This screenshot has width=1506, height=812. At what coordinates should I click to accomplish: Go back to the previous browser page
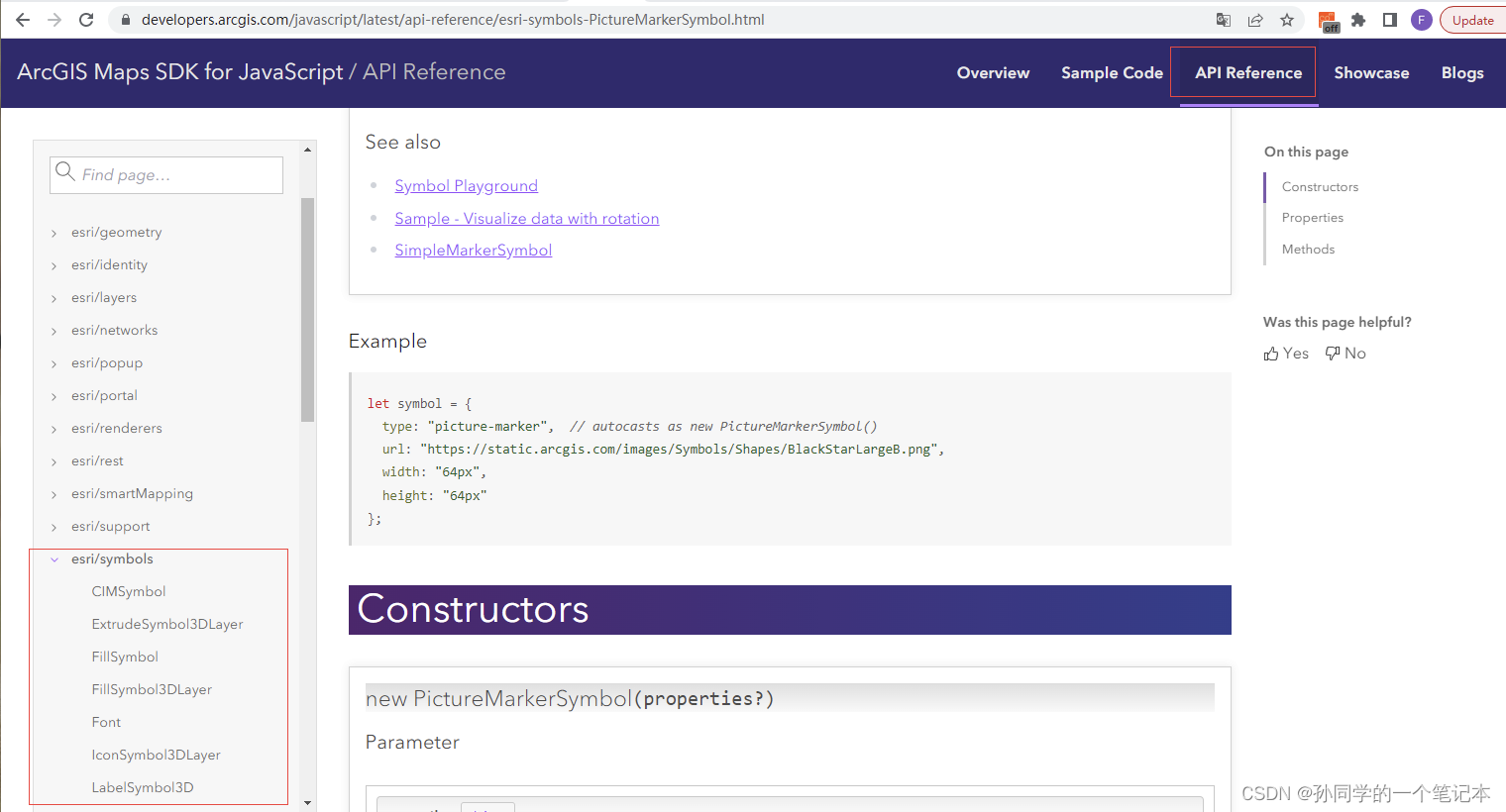pyautogui.click(x=23, y=20)
